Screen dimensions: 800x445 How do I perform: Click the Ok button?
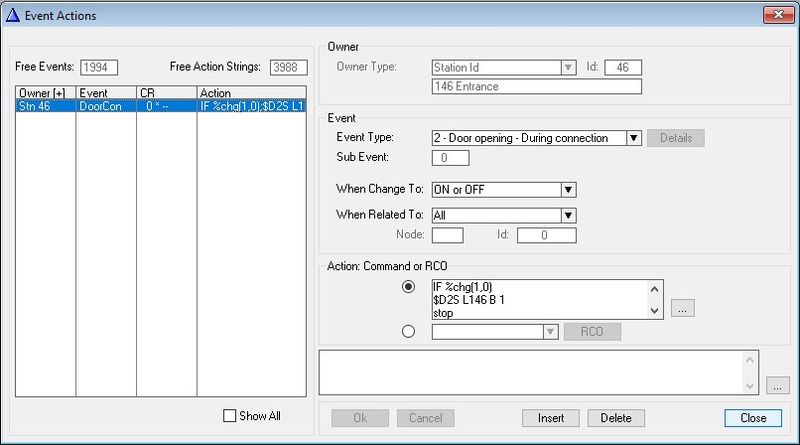coord(360,418)
